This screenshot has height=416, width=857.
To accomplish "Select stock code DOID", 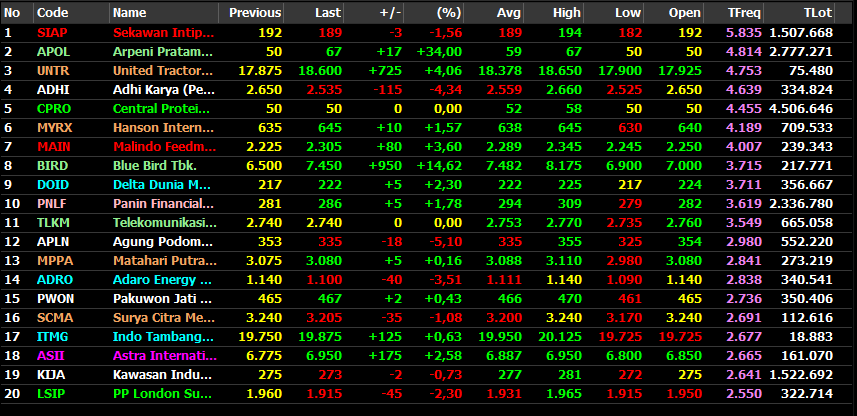I will [53, 185].
